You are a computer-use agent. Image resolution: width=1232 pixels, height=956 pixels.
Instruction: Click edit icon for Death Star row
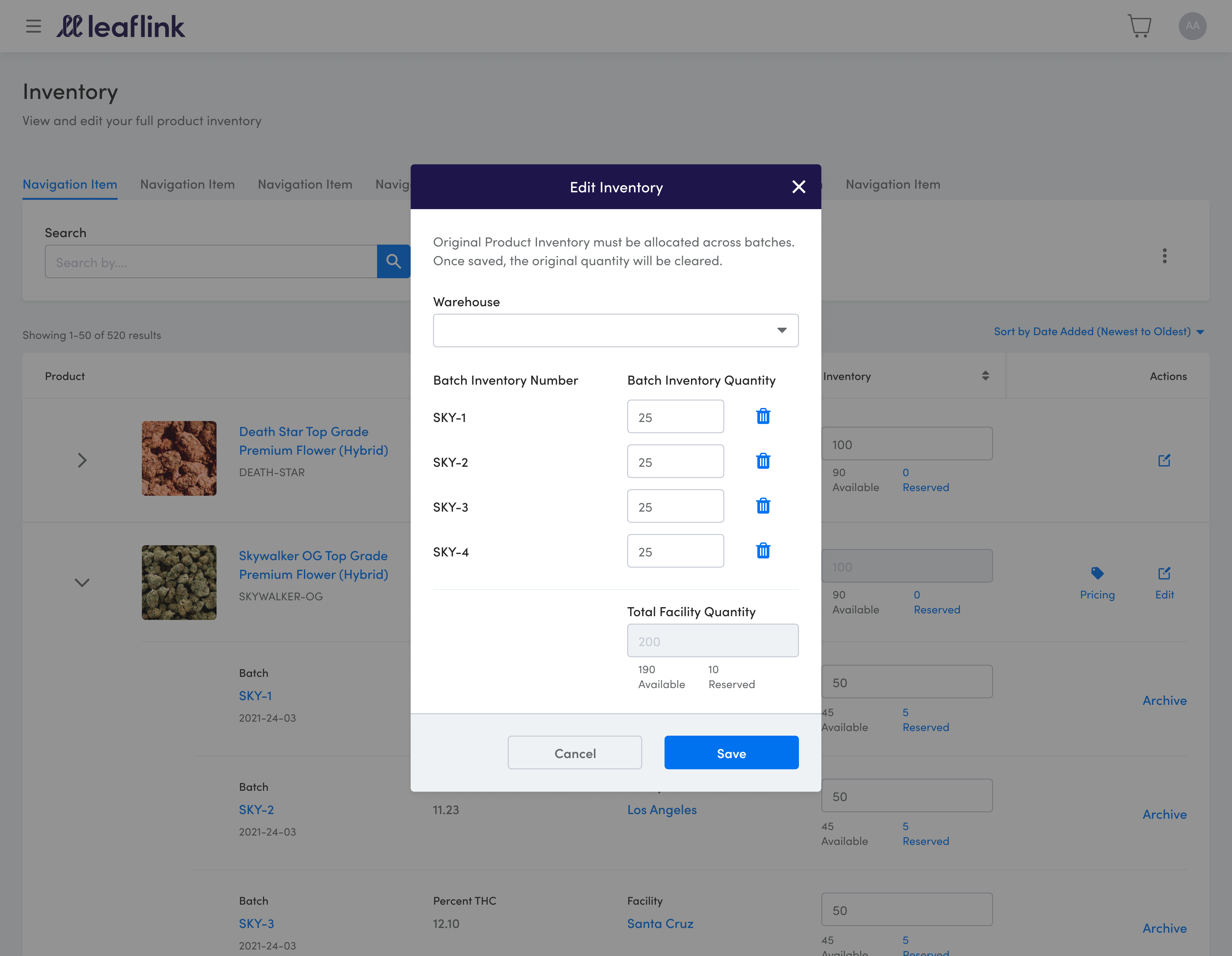pyautogui.click(x=1164, y=461)
